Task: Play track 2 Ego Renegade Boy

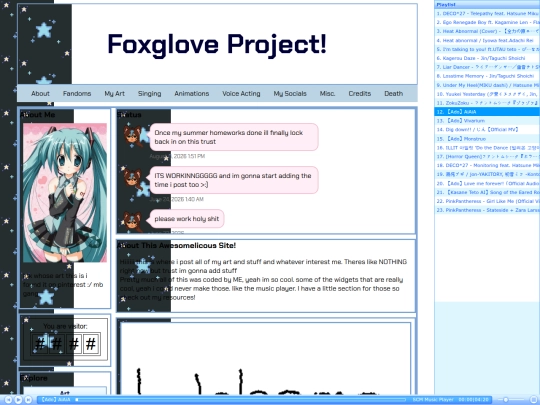Action: click(487, 22)
